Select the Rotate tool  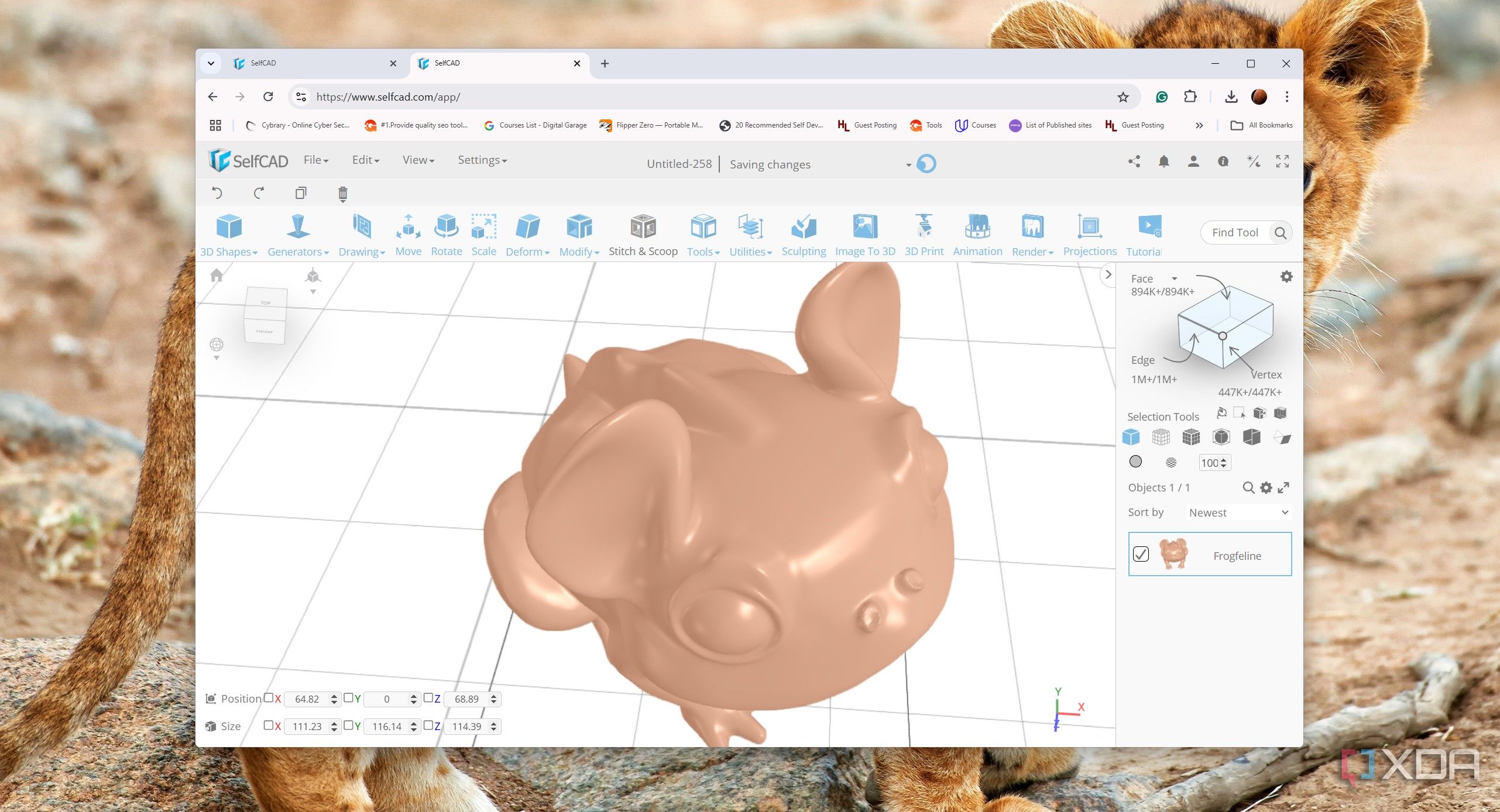click(x=446, y=235)
